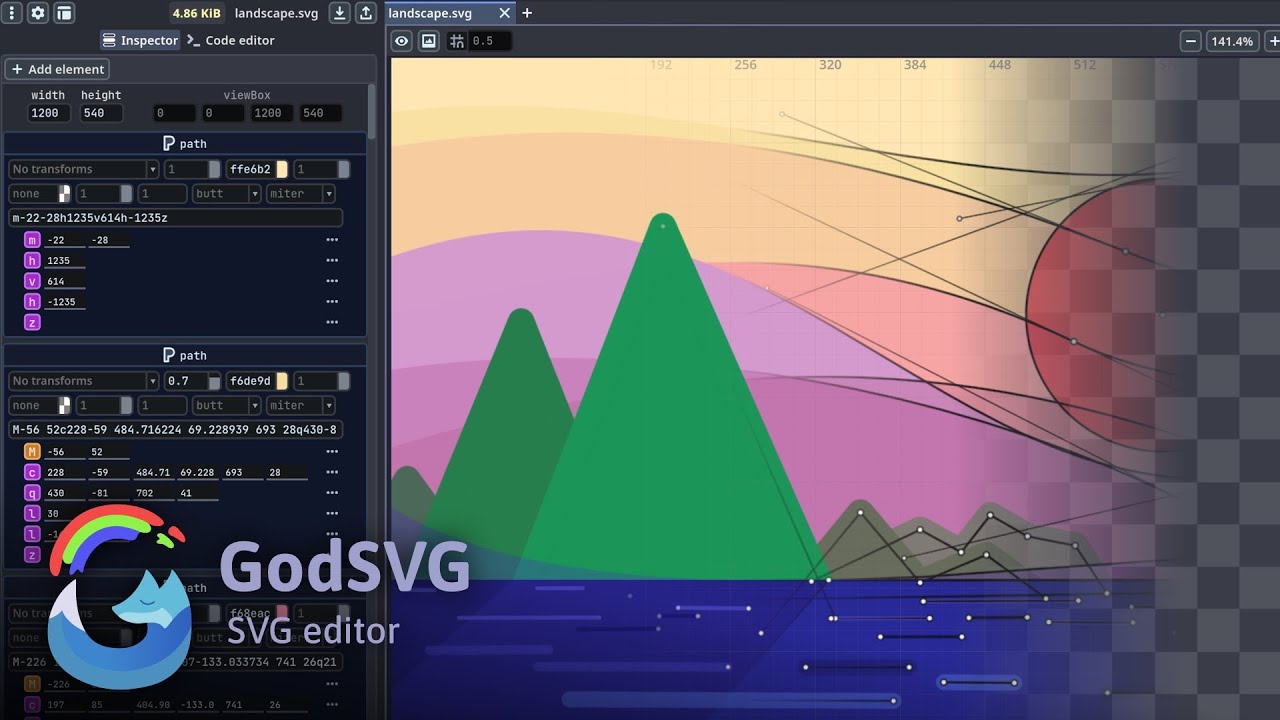Close the landscape.svg tab
This screenshot has height=720, width=1280.
pyautogui.click(x=504, y=13)
